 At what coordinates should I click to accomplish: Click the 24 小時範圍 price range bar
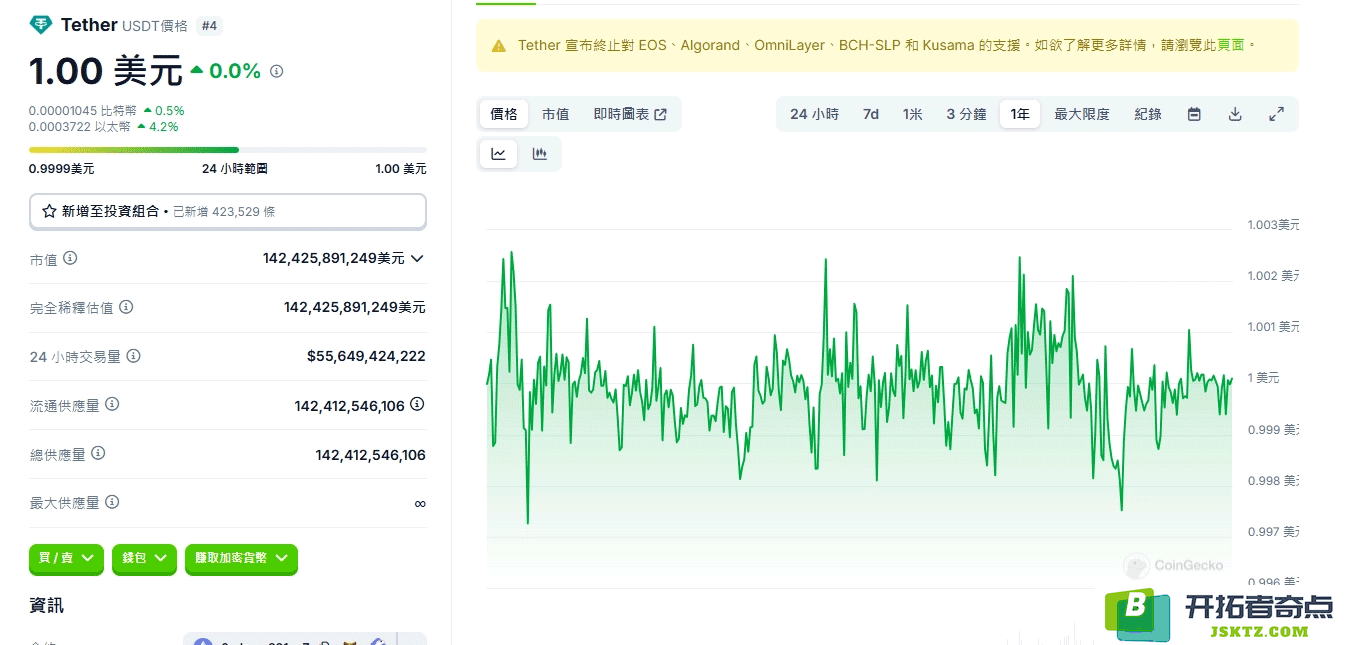tap(228, 150)
